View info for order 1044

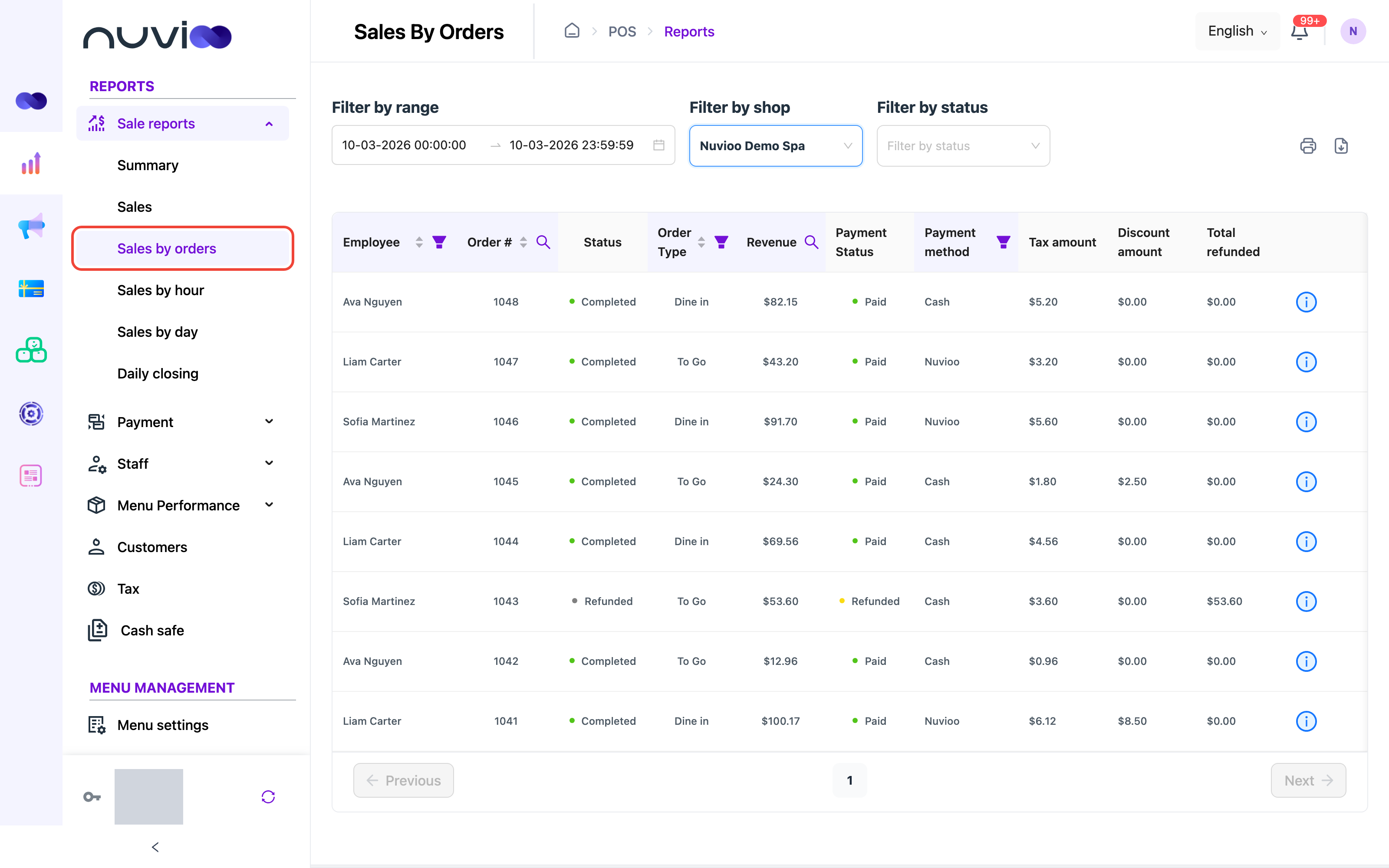pyautogui.click(x=1306, y=541)
